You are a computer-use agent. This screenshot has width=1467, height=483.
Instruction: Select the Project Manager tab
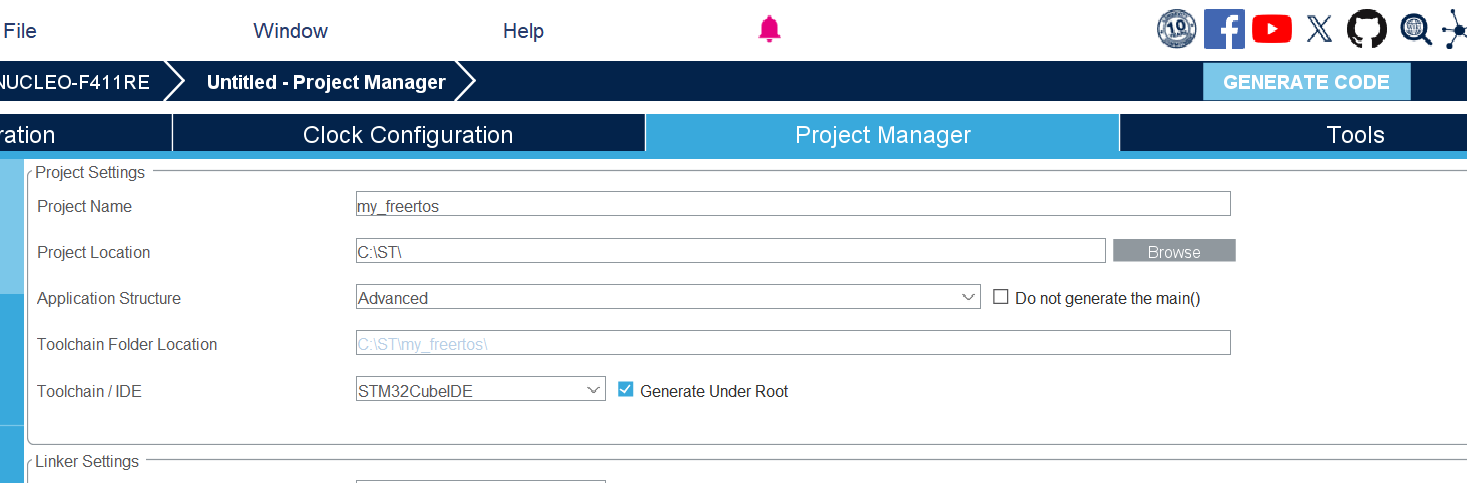[x=882, y=135]
